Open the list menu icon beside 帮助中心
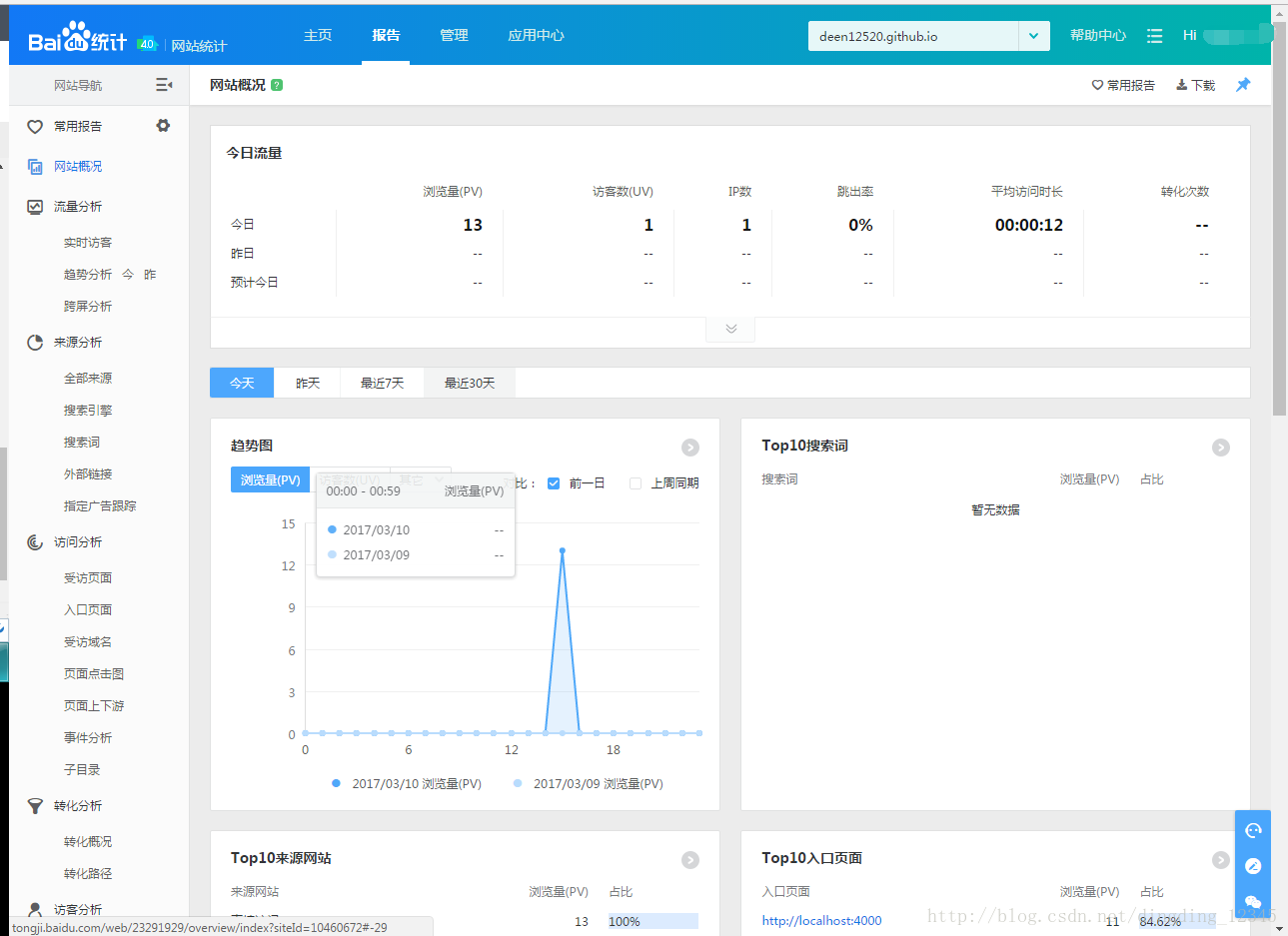 click(x=1154, y=36)
